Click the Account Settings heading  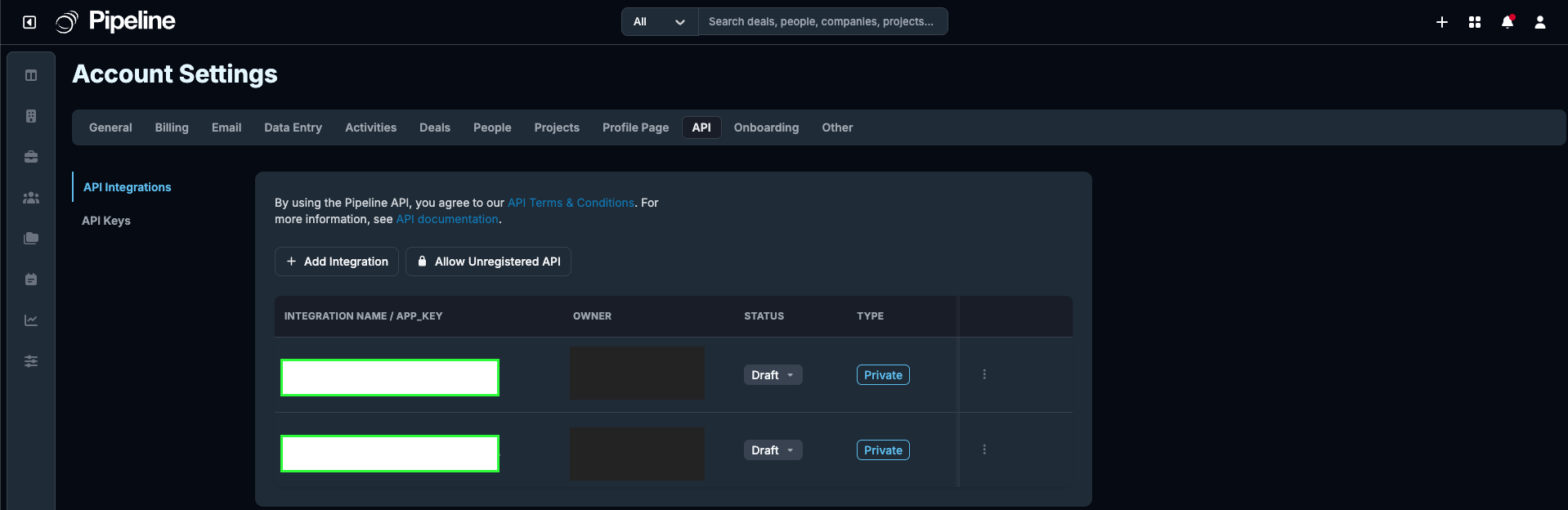[175, 74]
